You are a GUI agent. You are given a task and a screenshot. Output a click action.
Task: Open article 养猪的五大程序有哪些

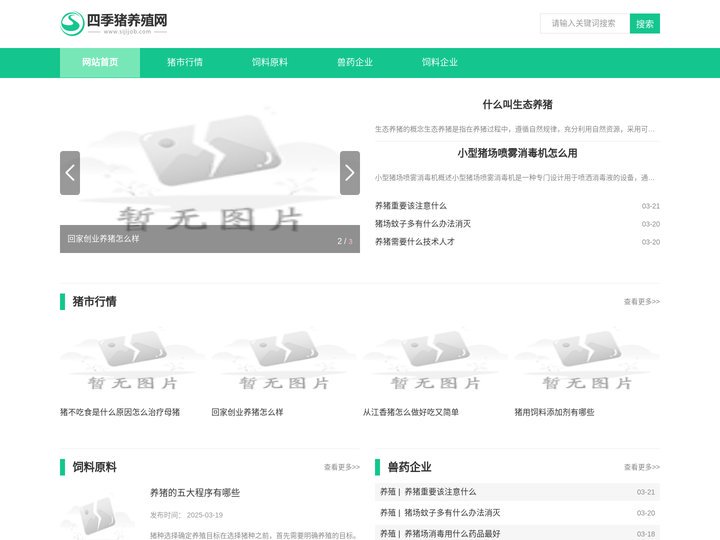tap(195, 493)
